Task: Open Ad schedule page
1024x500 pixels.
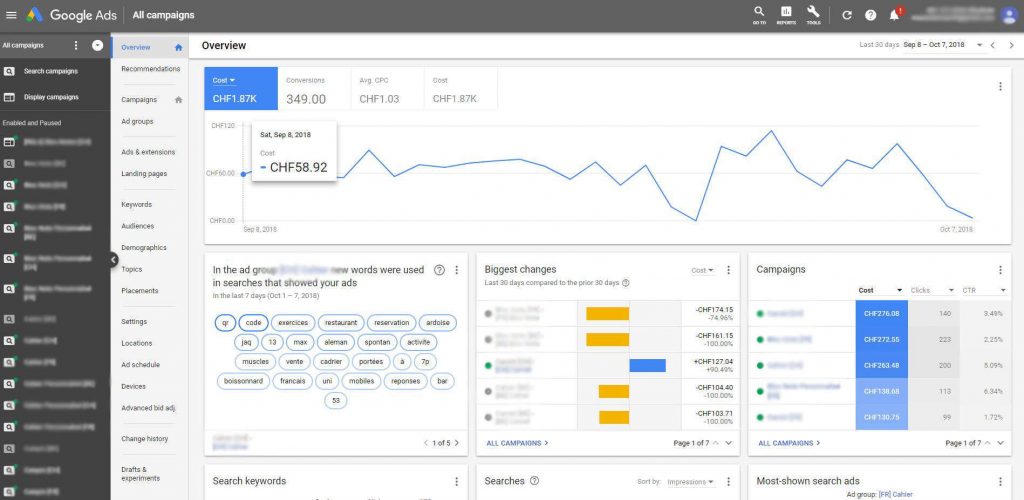Action: 140,364
